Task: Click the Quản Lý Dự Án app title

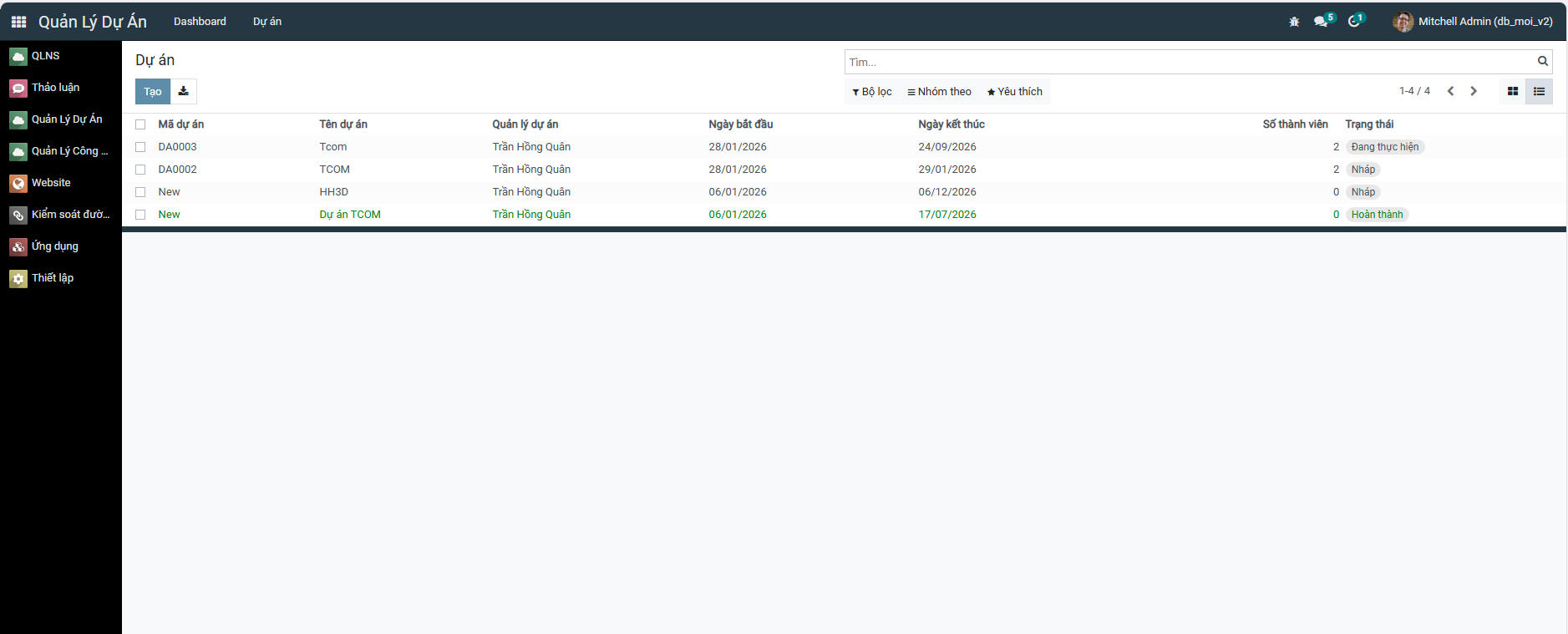Action: pos(93,22)
